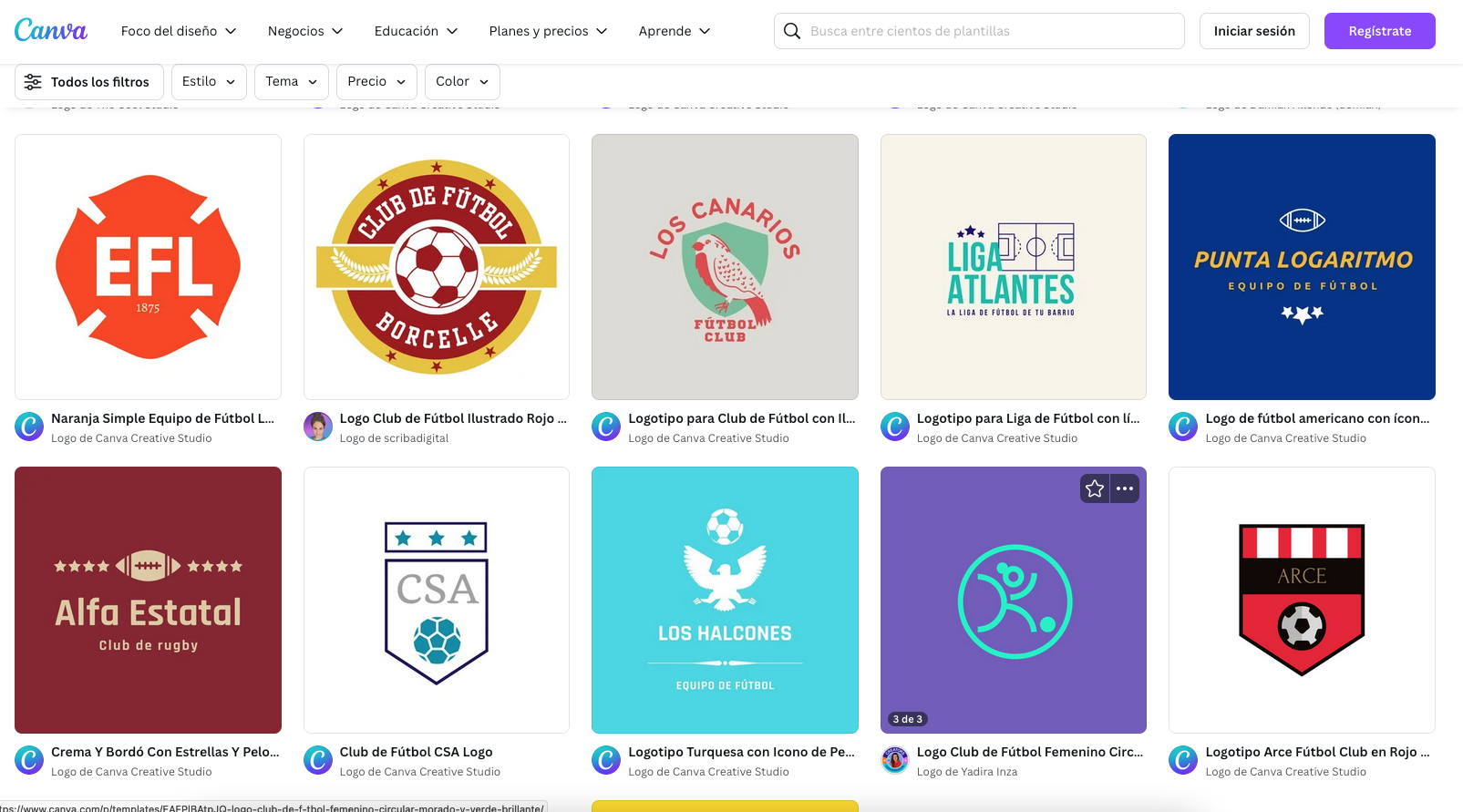Open Canva avatar beside Crema Y Bordó

pos(29,760)
